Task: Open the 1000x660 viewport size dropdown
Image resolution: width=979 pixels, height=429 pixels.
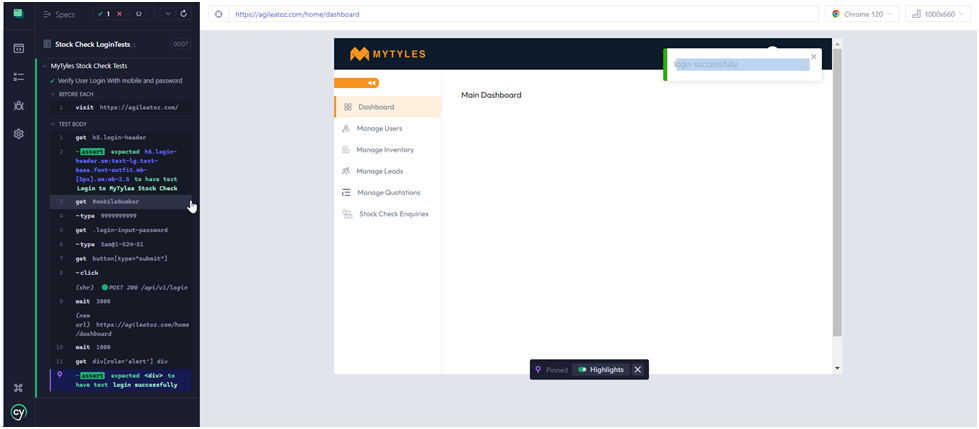Action: coord(937,14)
